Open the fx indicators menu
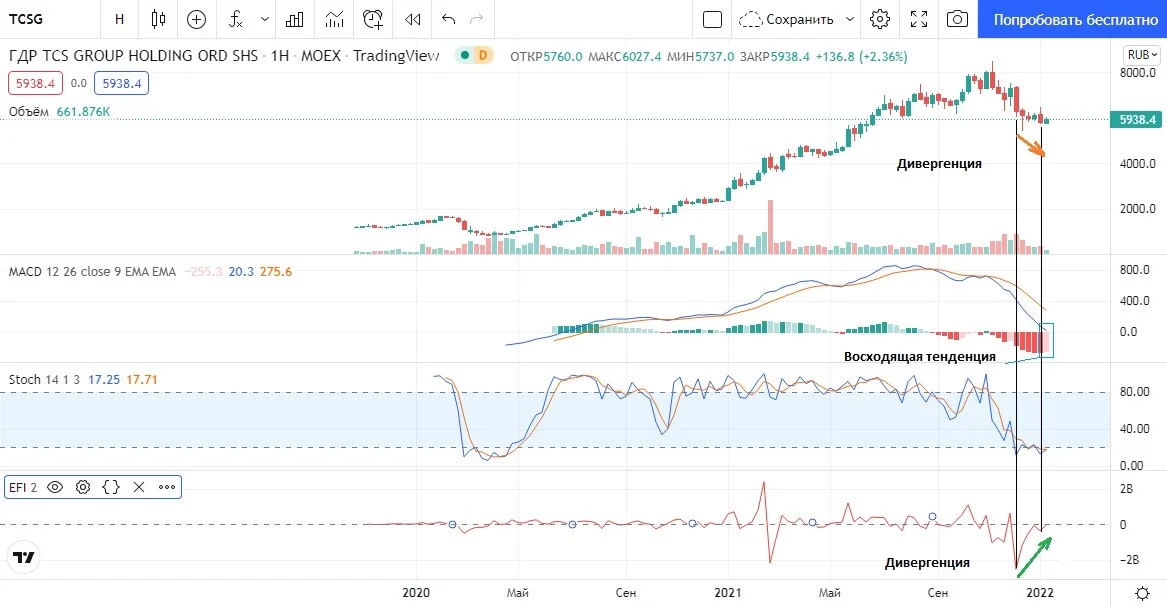This screenshot has width=1167, height=606. (x=235, y=19)
